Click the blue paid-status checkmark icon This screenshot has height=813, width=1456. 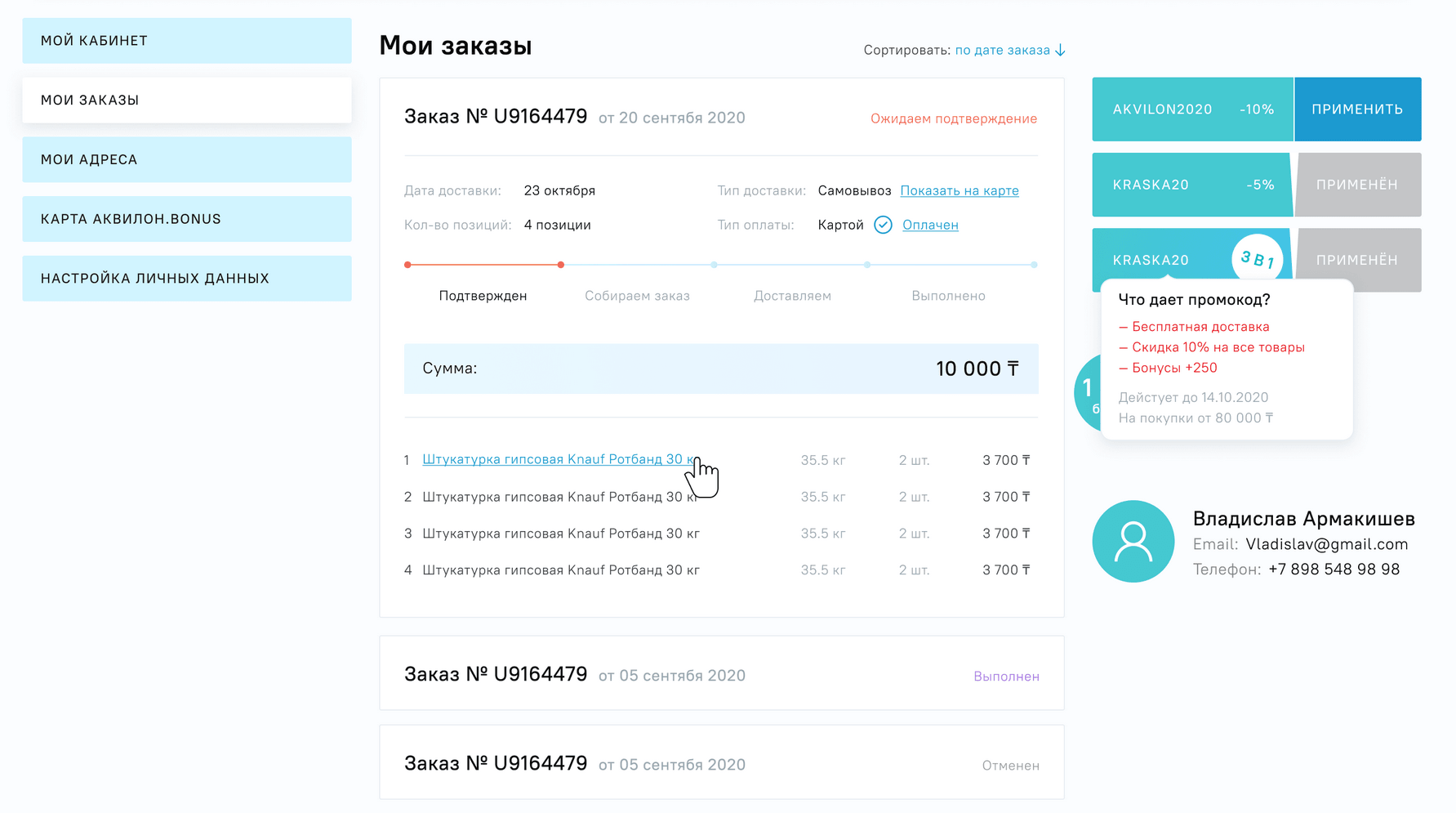(x=883, y=225)
